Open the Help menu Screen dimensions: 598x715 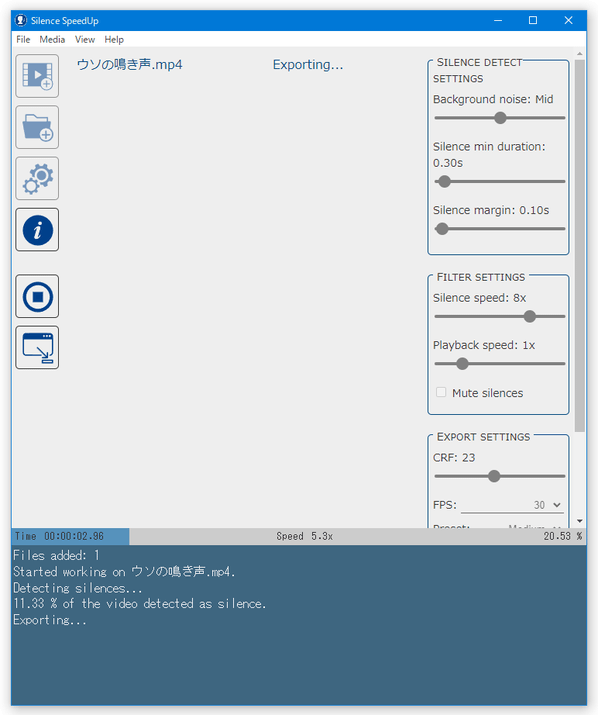114,40
